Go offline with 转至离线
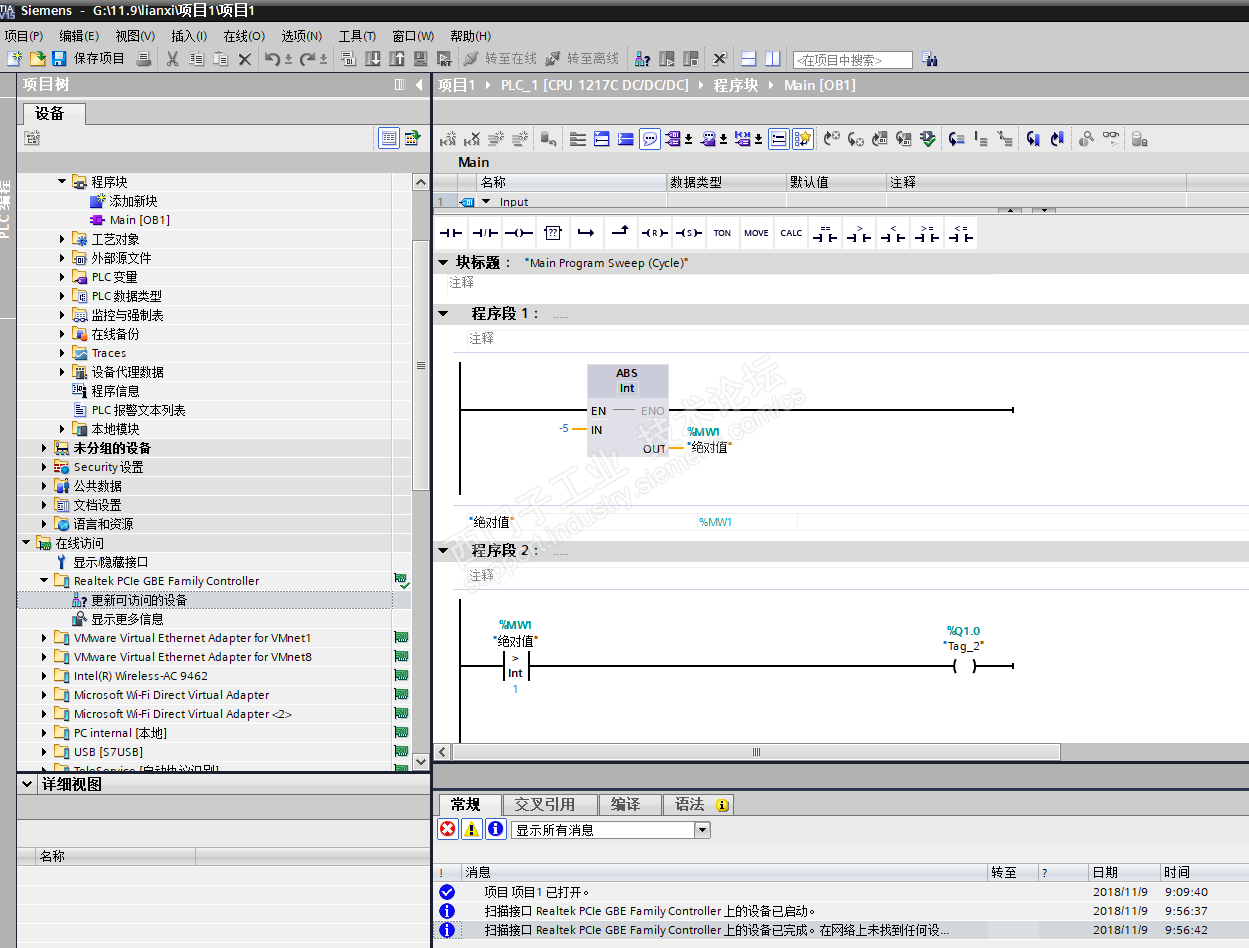Screen dimensions: 1249x948 pyautogui.click(x=582, y=59)
